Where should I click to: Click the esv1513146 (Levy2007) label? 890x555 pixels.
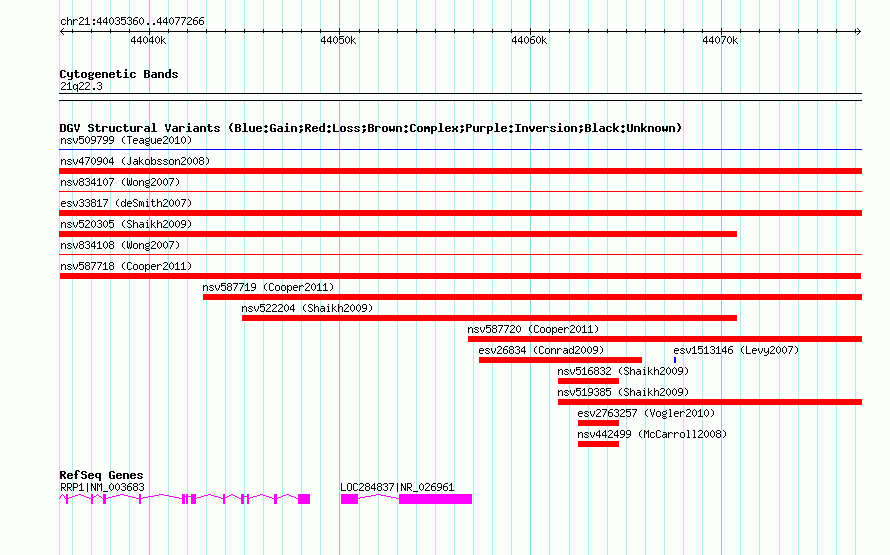point(736,350)
